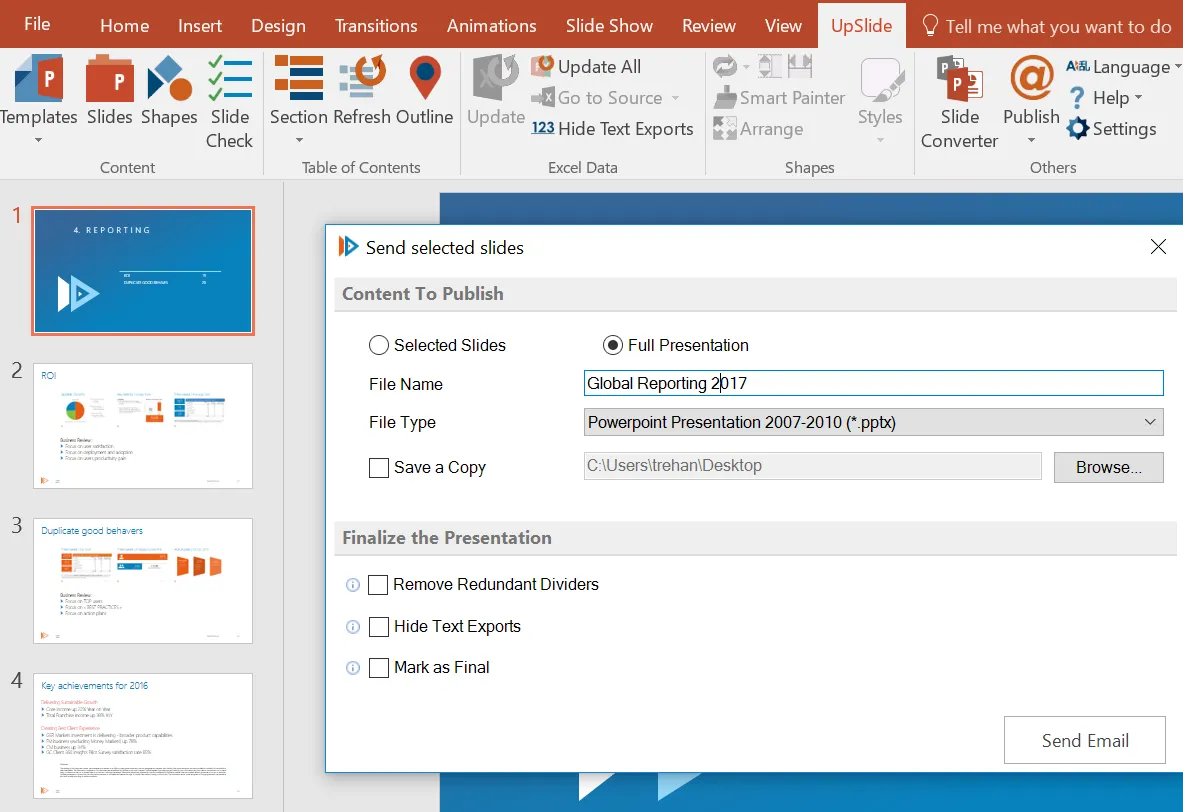
Task: Check Mark as Final option
Action: tap(378, 668)
